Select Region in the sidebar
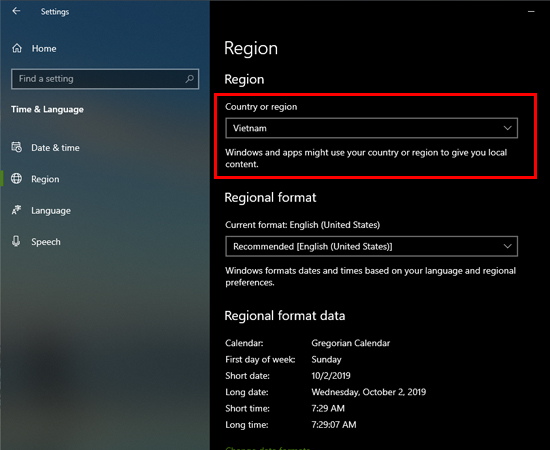Image resolution: width=550 pixels, height=450 pixels. pos(45,179)
